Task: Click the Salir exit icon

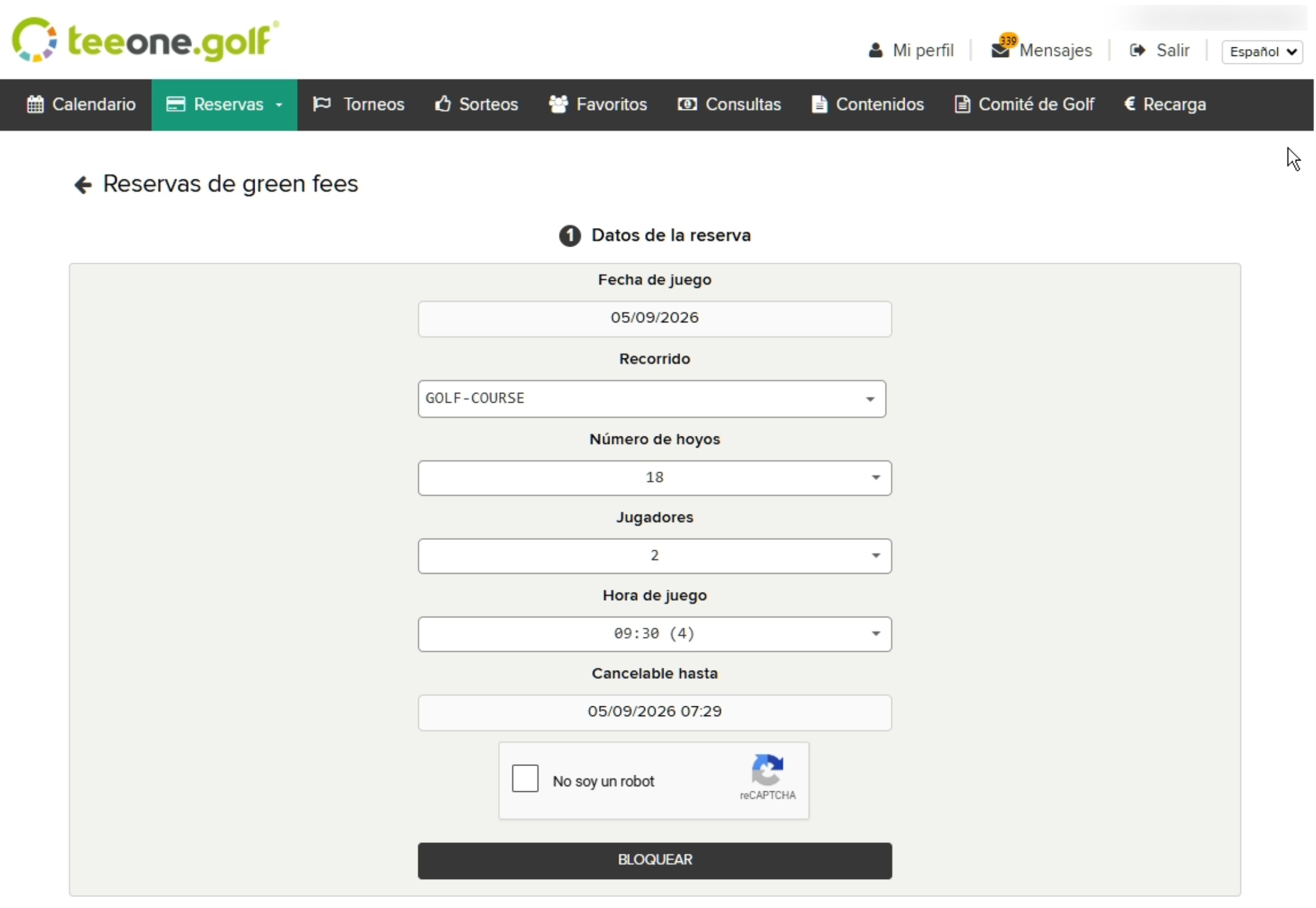Action: click(x=1137, y=50)
